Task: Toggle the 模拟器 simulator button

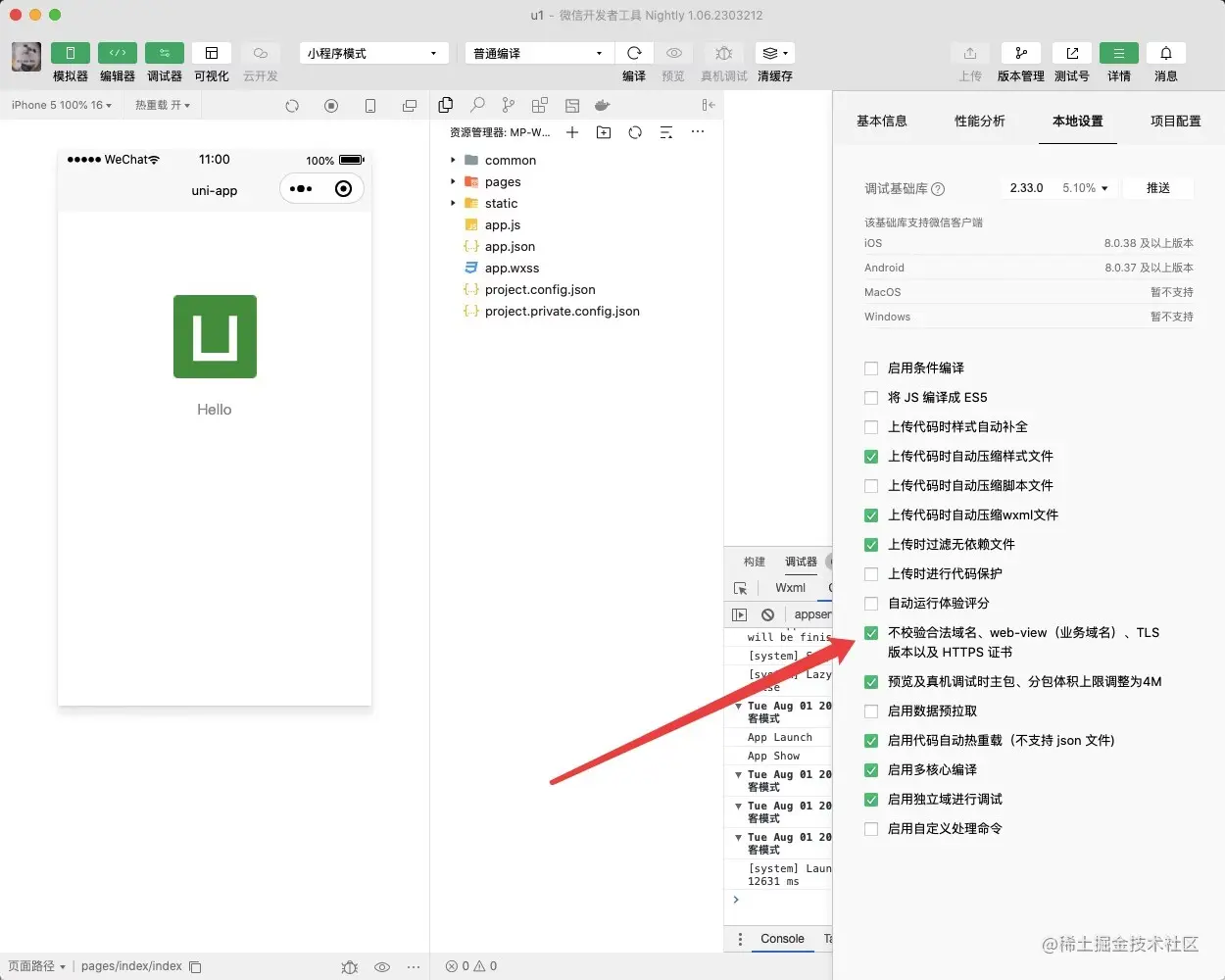Action: pos(70,53)
